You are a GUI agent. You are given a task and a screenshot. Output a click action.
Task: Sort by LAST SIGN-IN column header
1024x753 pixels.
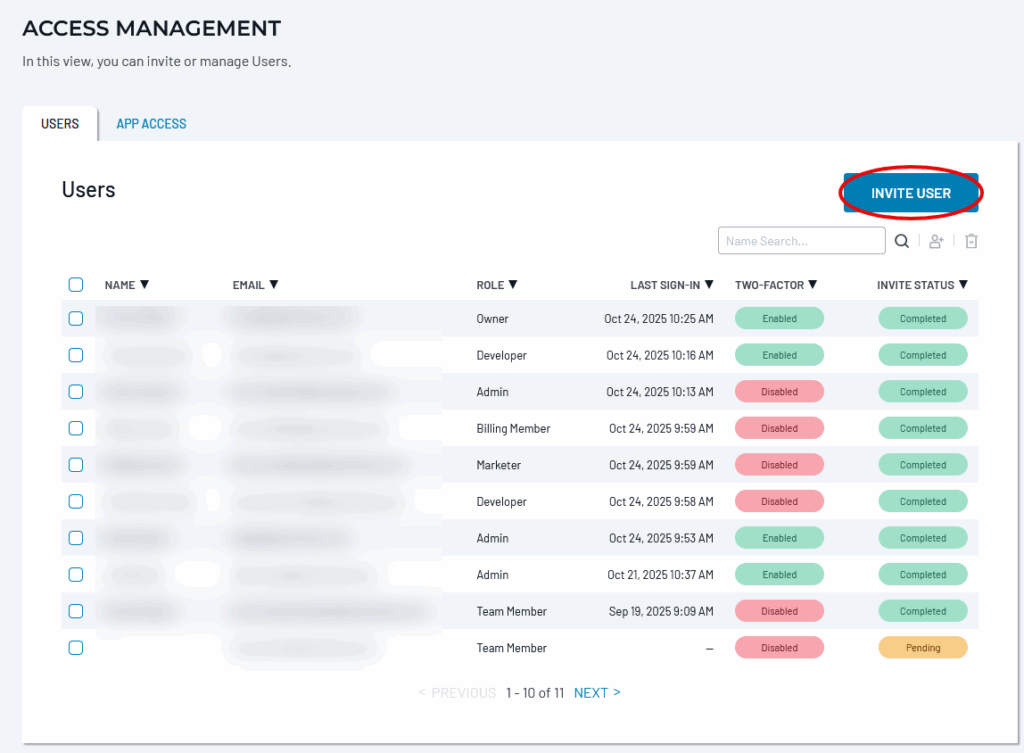pyautogui.click(x=672, y=285)
